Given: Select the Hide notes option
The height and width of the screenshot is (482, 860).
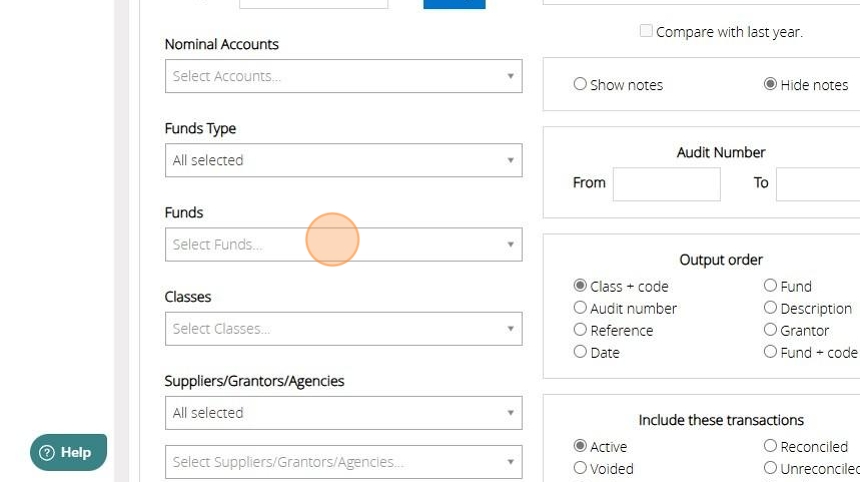Looking at the screenshot, I should pyautogui.click(x=770, y=85).
